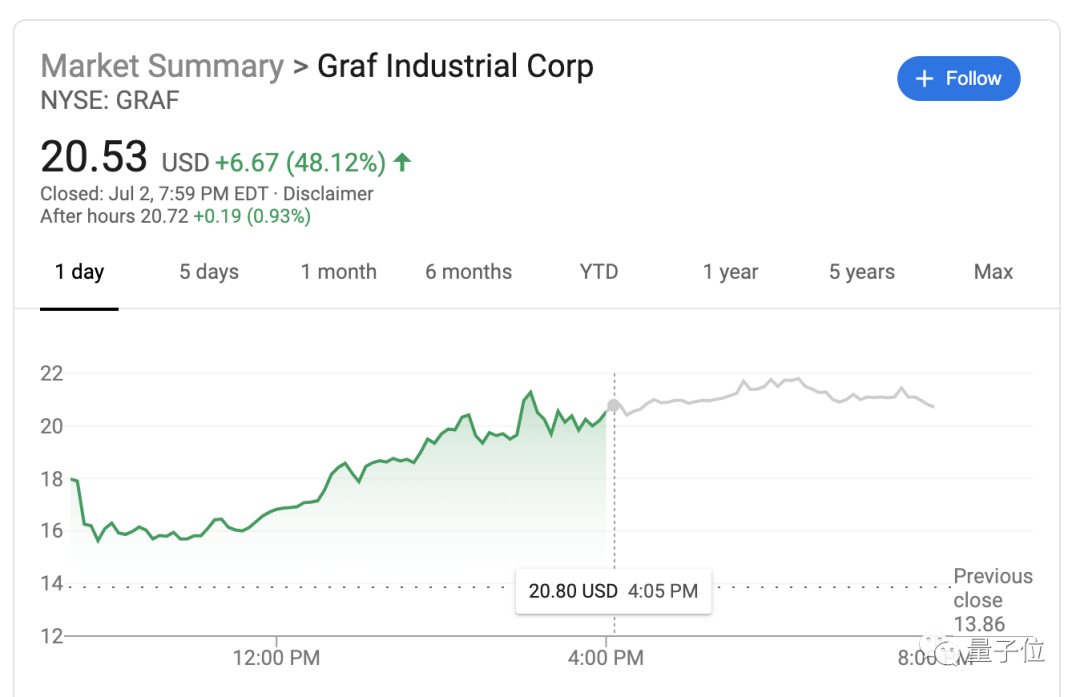Image resolution: width=1080 pixels, height=697 pixels.
Task: Select the YTD tab
Action: click(599, 272)
